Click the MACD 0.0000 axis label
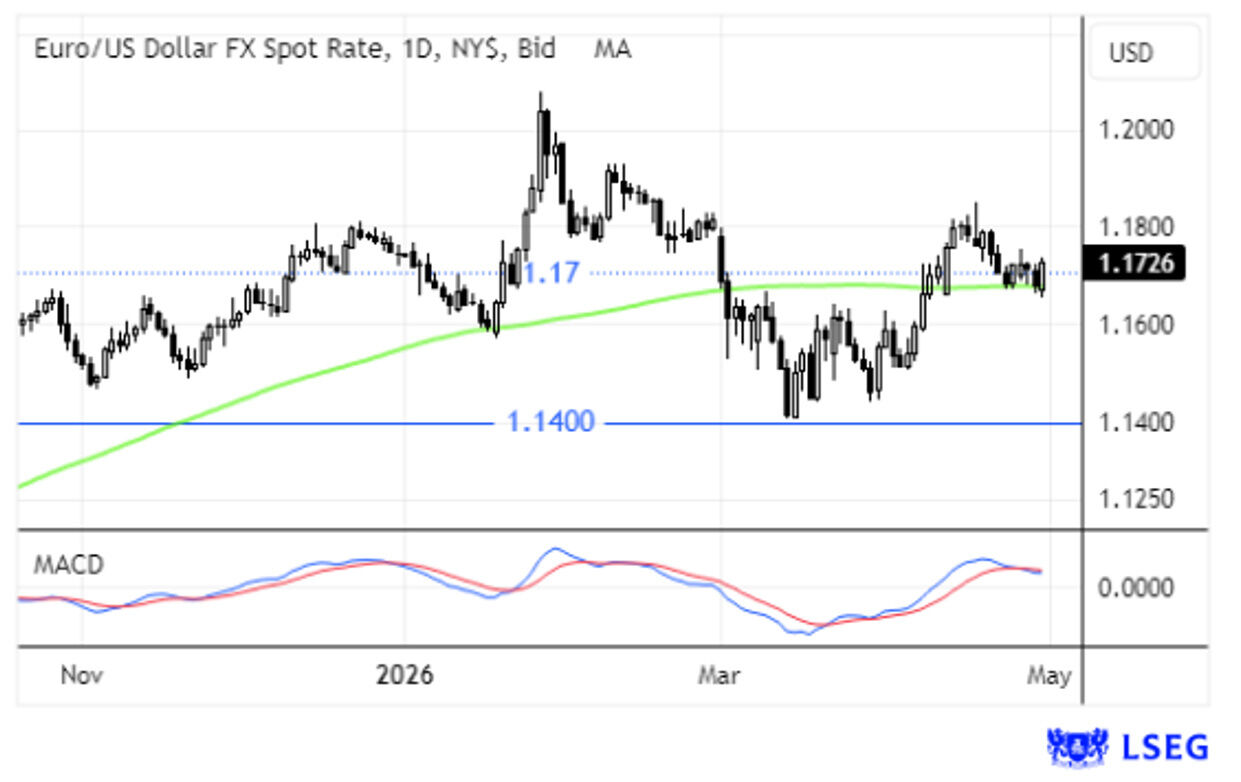The width and height of the screenshot is (1241, 782). tap(1135, 588)
